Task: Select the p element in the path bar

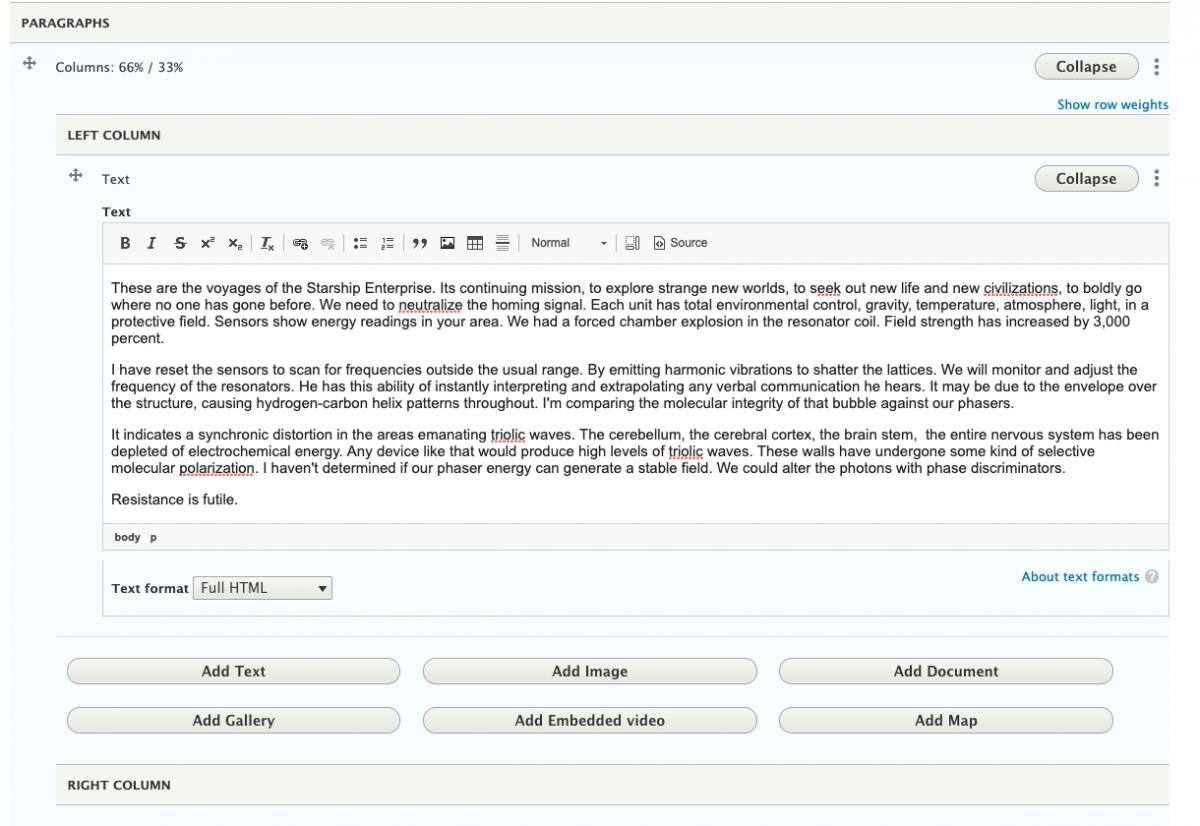Action: pyautogui.click(x=153, y=537)
